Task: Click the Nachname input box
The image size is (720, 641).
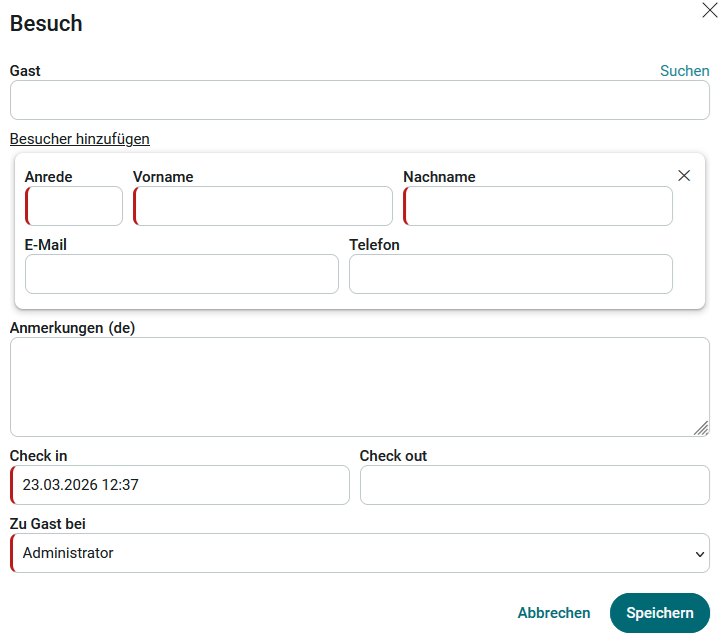Action: 538,206
